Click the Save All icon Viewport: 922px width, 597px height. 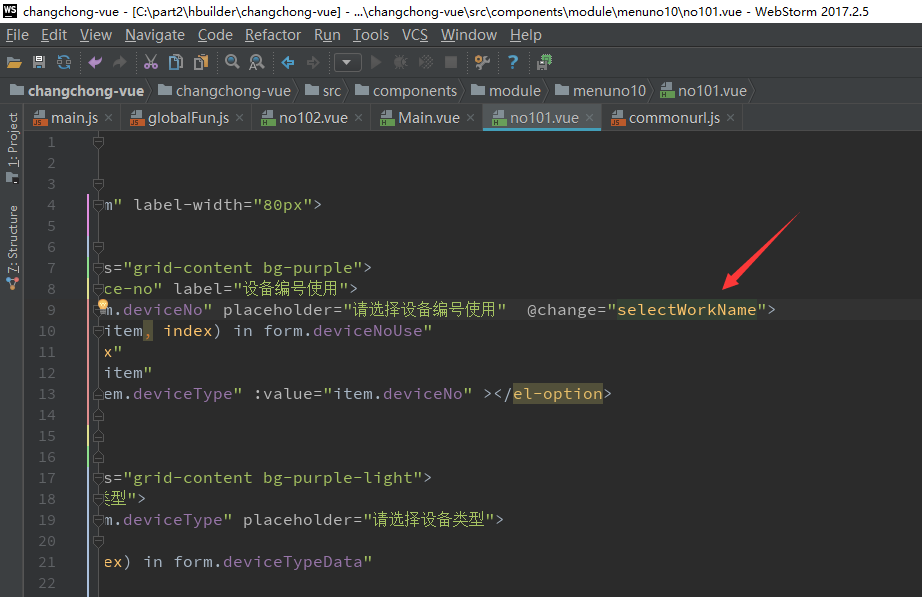click(x=38, y=62)
